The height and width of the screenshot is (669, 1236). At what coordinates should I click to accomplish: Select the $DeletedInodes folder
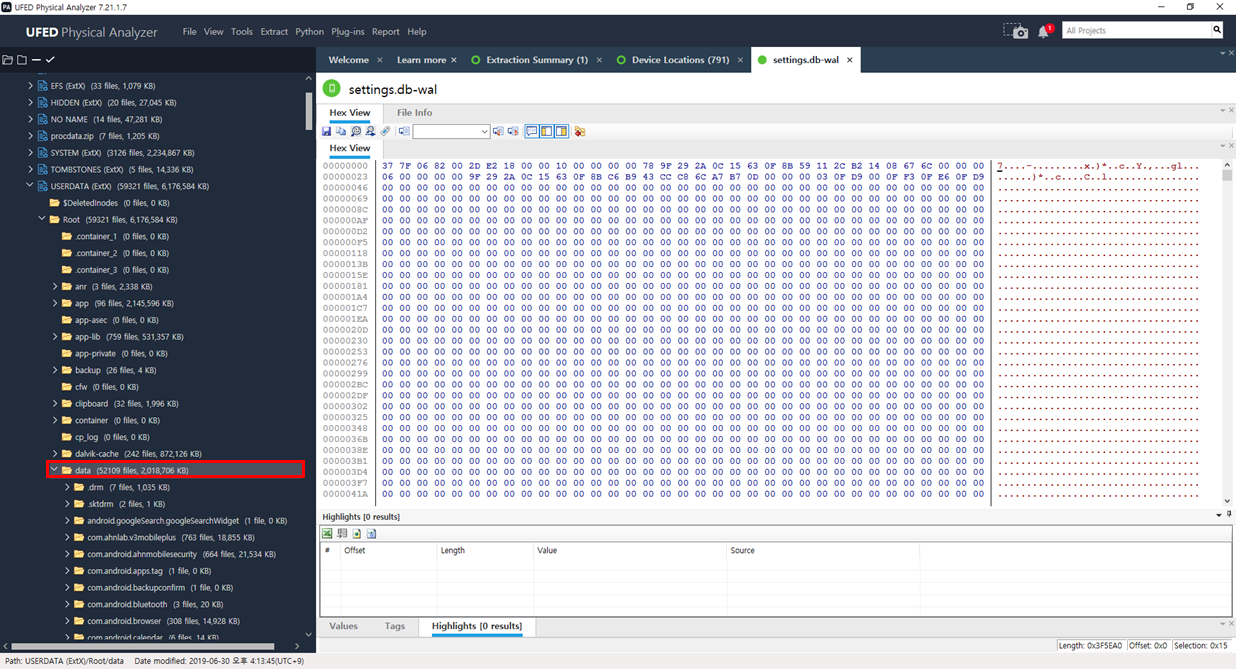click(111, 203)
